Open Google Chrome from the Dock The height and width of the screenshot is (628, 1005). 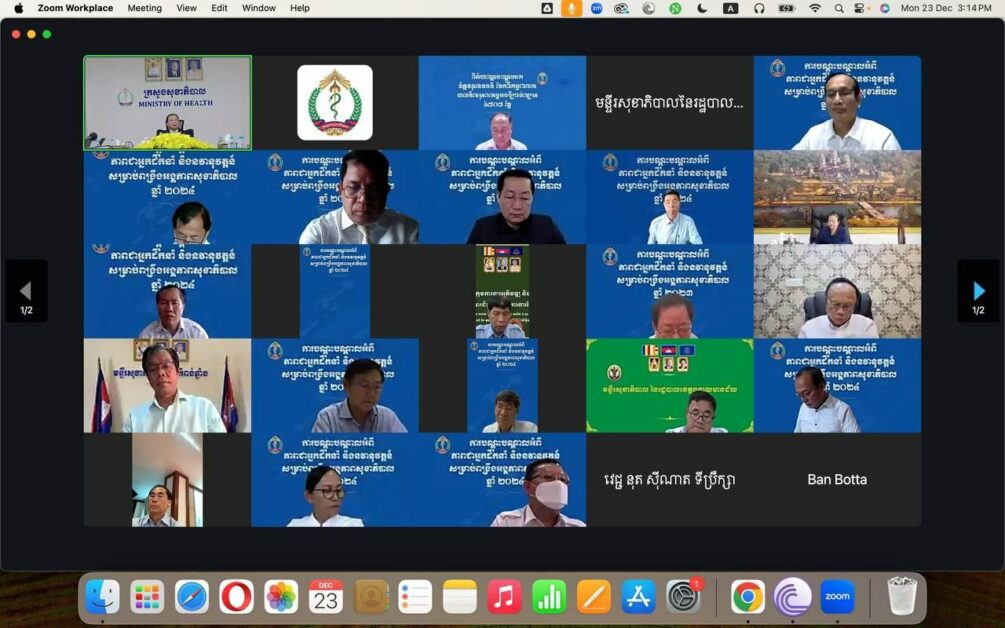[748, 597]
